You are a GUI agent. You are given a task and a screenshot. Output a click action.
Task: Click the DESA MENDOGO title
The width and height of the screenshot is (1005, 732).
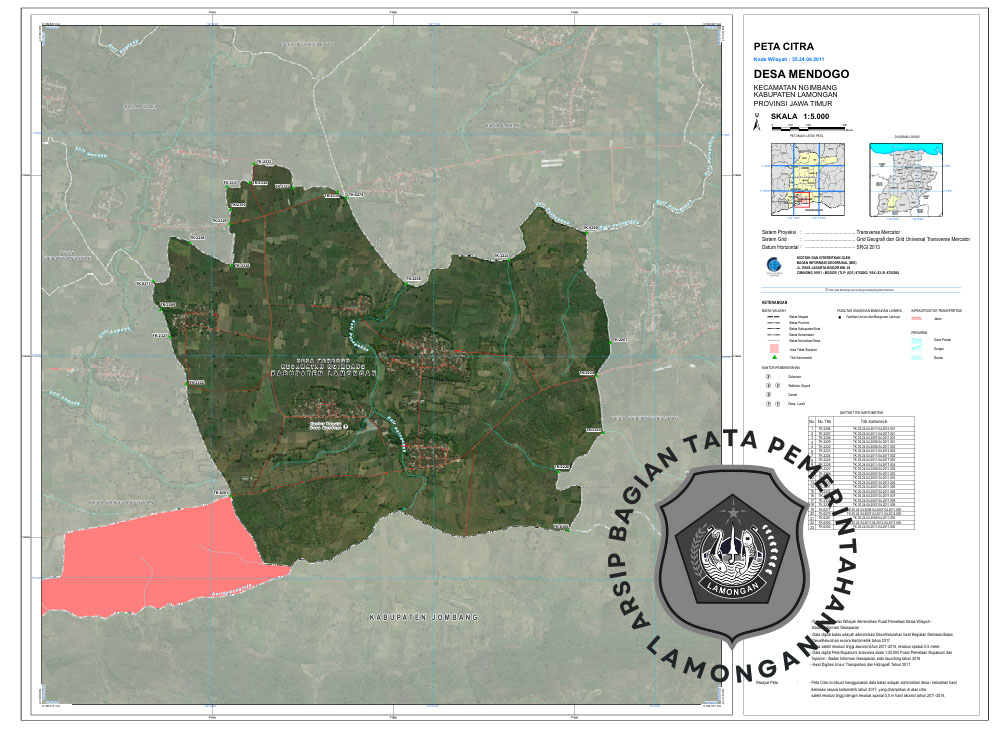click(801, 75)
